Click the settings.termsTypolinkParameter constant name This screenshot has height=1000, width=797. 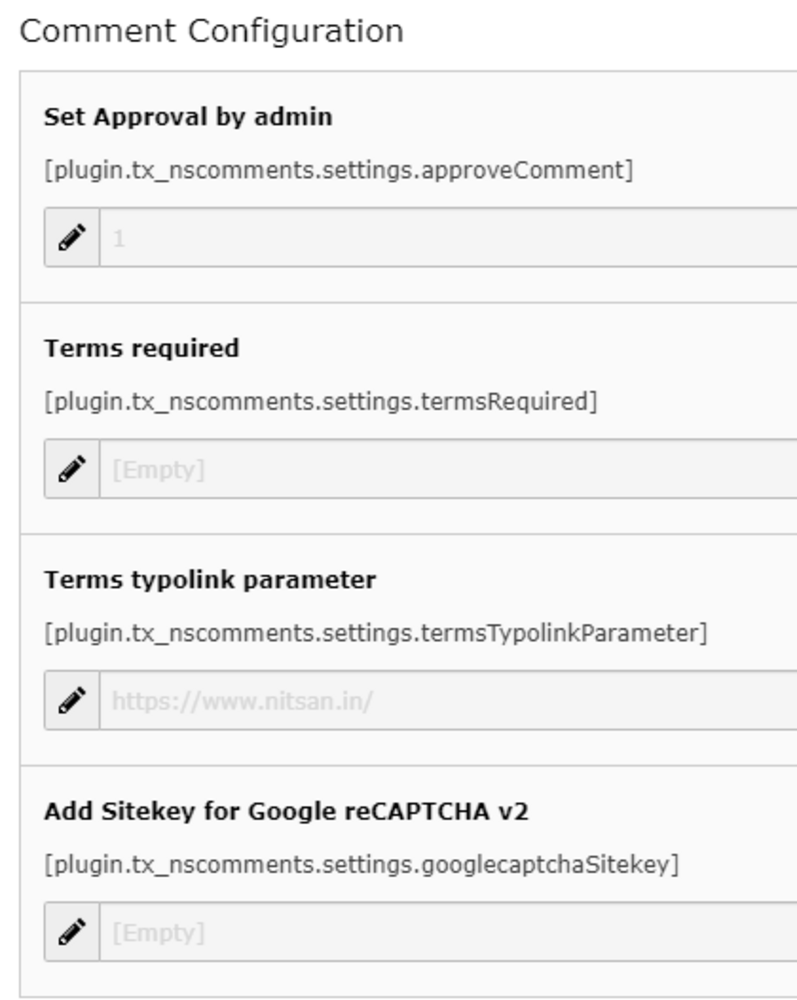coord(376,634)
